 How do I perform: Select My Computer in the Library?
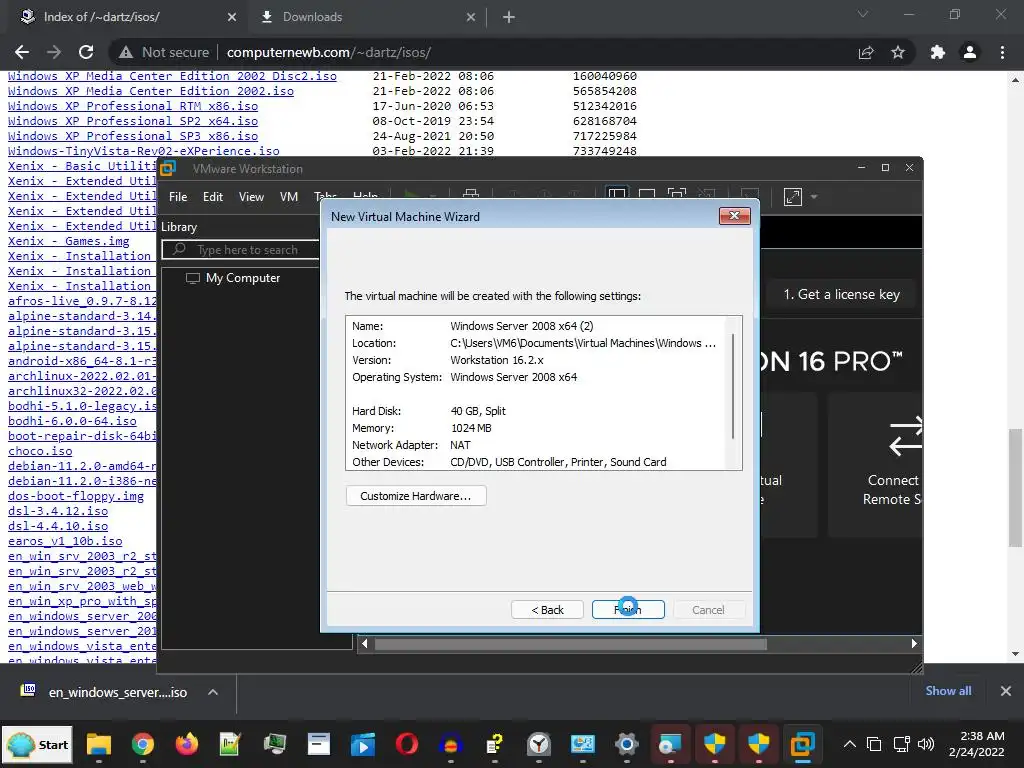(x=233, y=278)
